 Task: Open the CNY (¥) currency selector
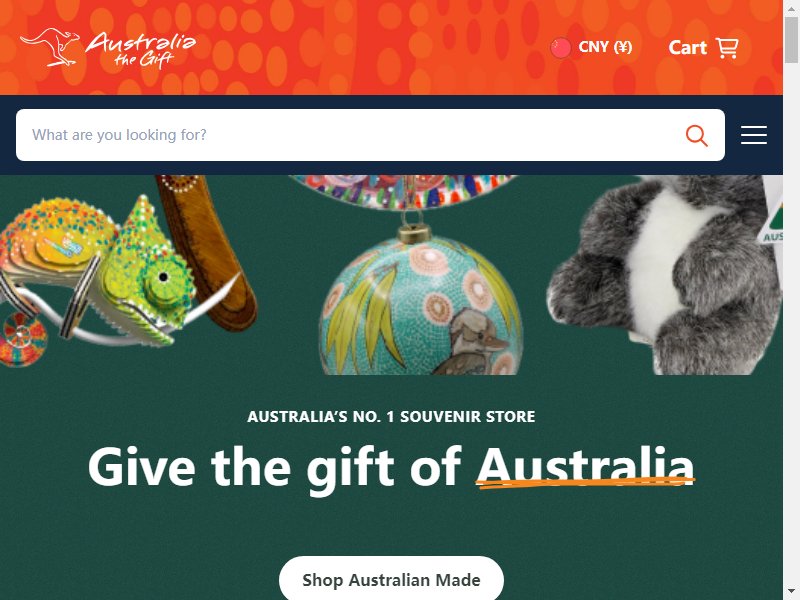(x=592, y=47)
